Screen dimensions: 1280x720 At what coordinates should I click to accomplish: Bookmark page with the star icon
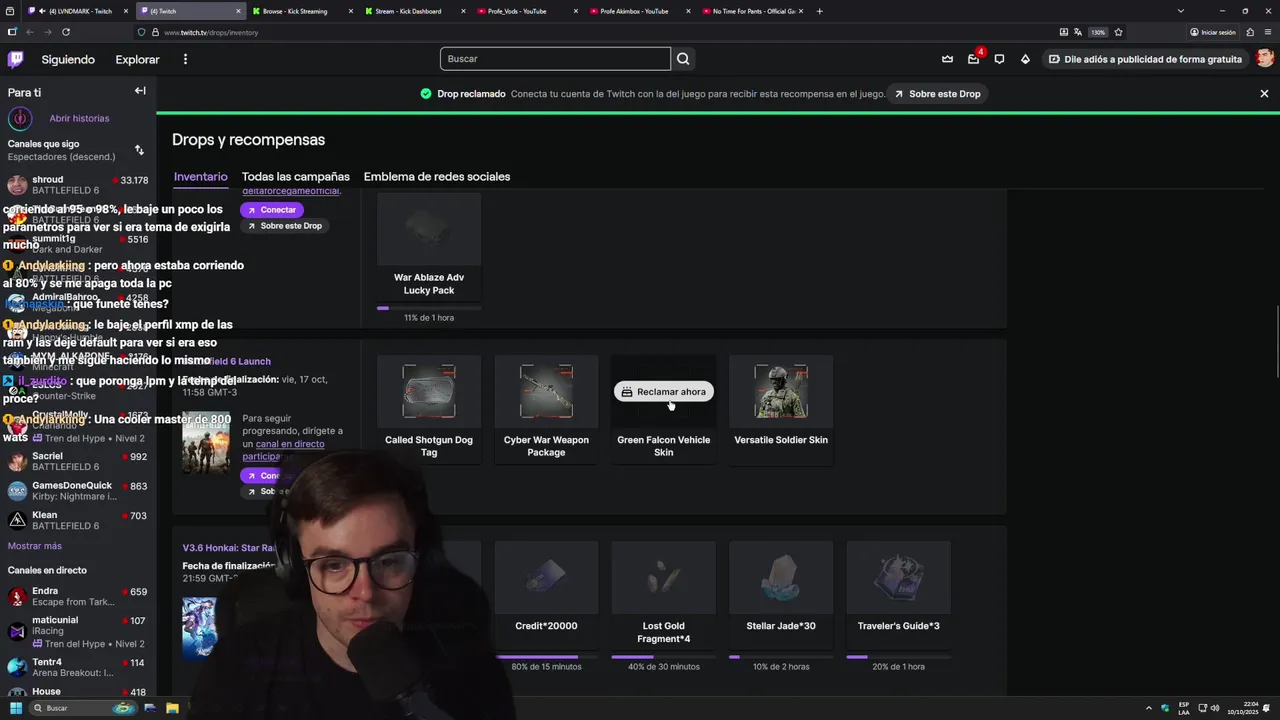tap(1118, 32)
